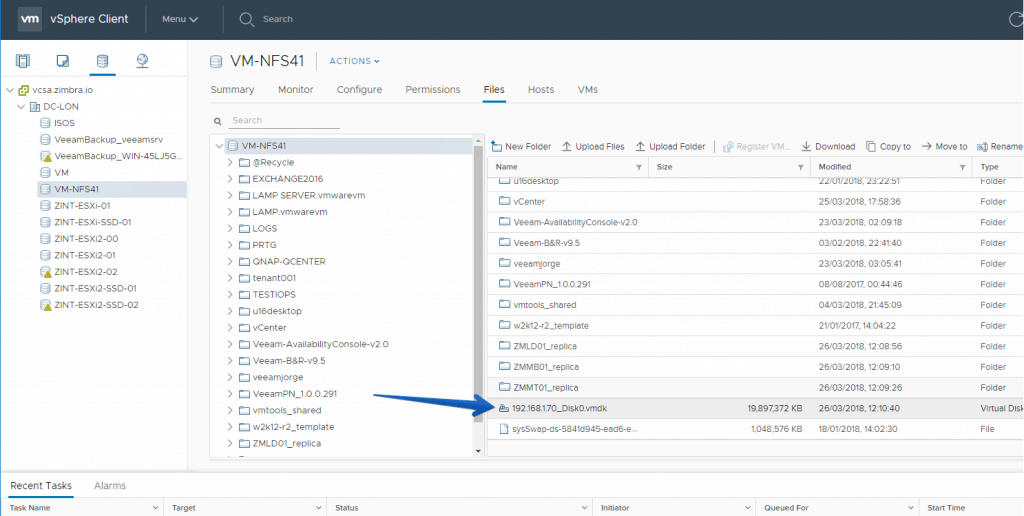The image size is (1024, 516).
Task: Switch to the Summary tab
Action: pos(232,89)
